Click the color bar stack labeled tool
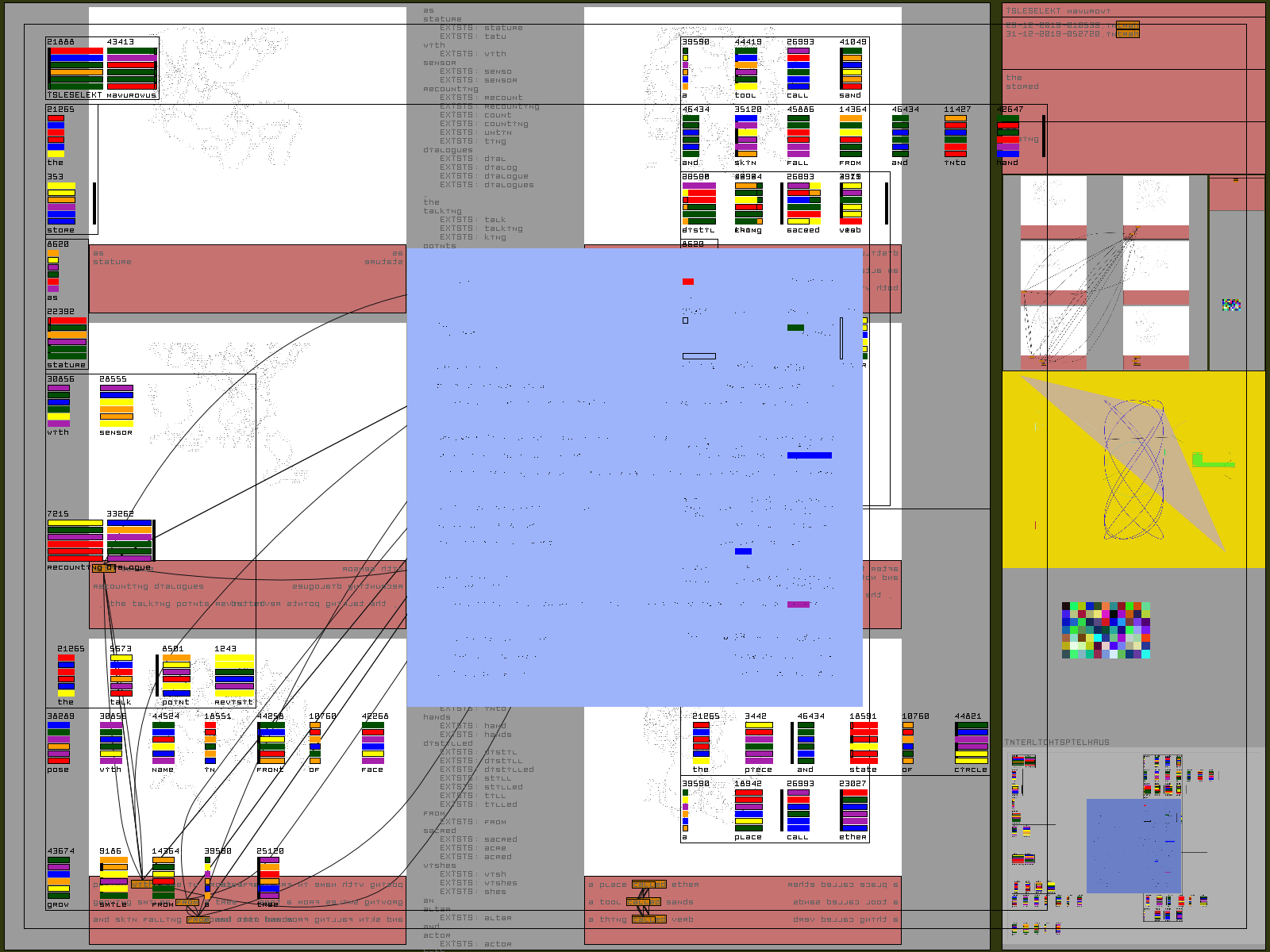 745,69
